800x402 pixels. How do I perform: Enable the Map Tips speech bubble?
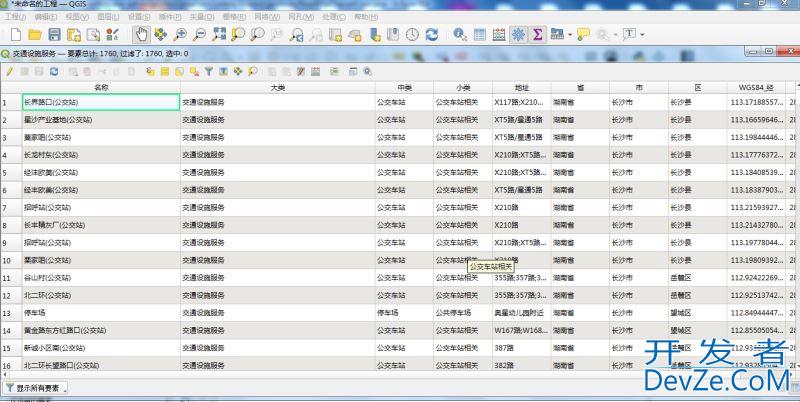click(583, 34)
